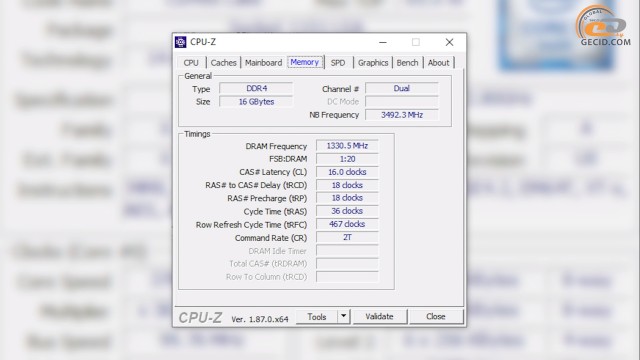Screen dimensions: 640x360
Task: Click the DRAM Frequency label
Action: 276,146
